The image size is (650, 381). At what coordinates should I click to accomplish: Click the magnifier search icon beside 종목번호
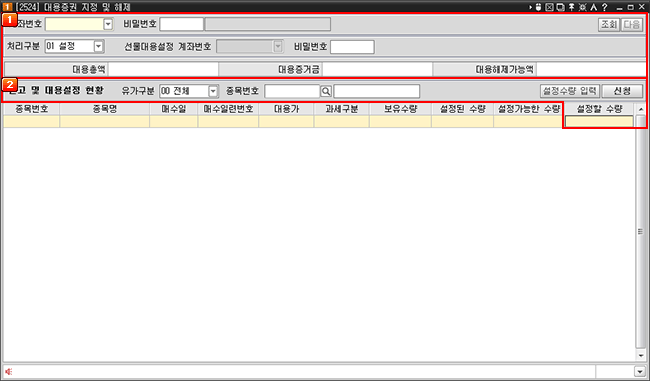pyautogui.click(x=326, y=91)
